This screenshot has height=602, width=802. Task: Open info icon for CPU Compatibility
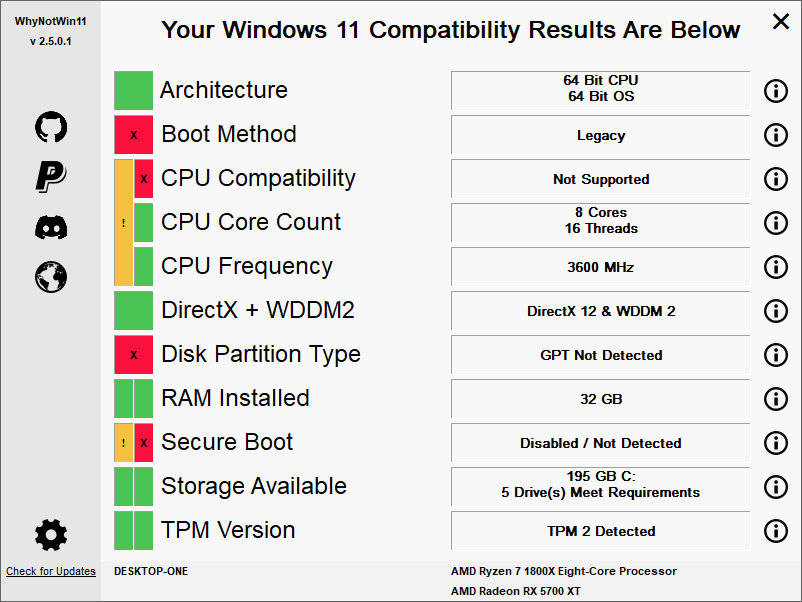[x=776, y=179]
